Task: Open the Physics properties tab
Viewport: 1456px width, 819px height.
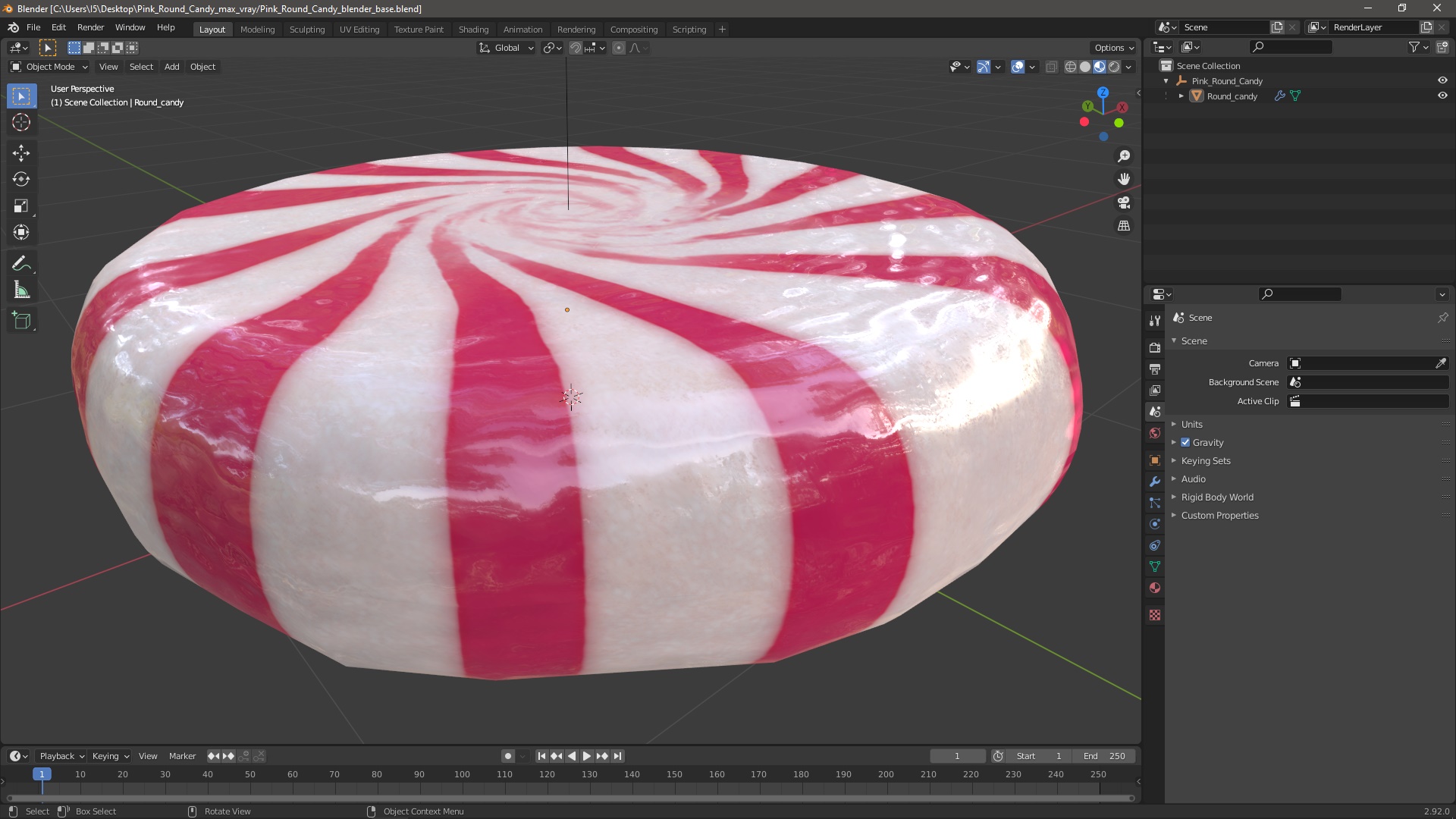Action: pyautogui.click(x=1155, y=524)
